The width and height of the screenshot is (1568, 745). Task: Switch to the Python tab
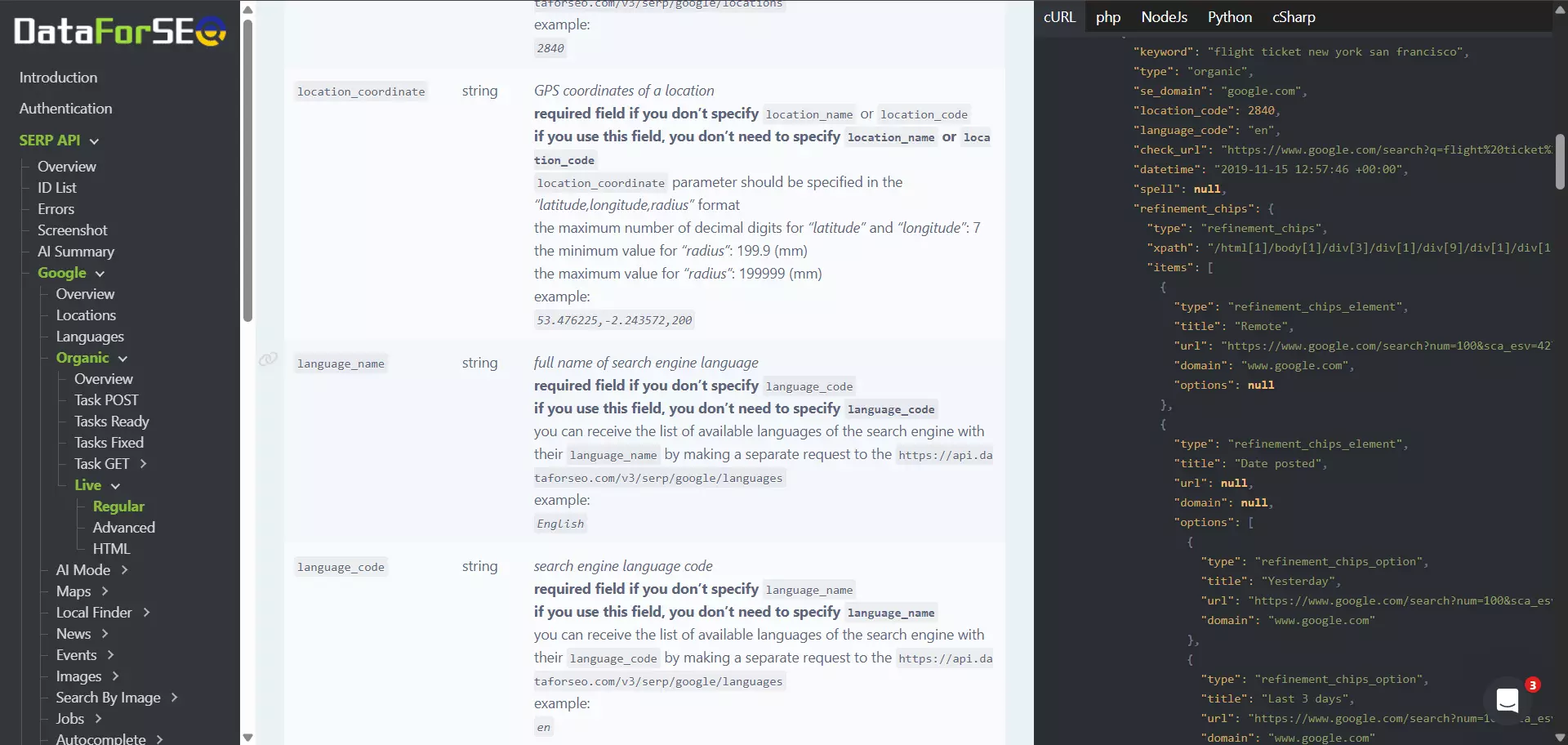coord(1229,16)
